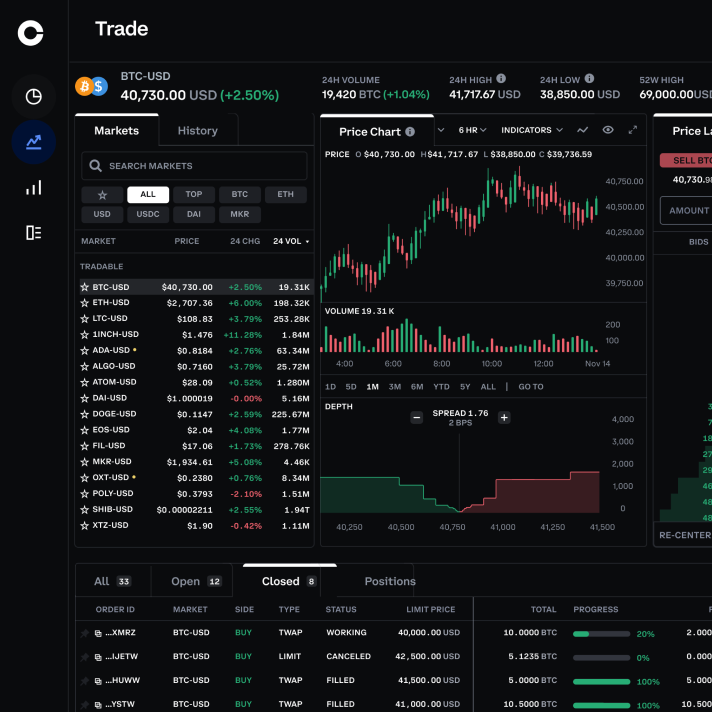Copy the order ID ...XMRZ icon

point(98,633)
